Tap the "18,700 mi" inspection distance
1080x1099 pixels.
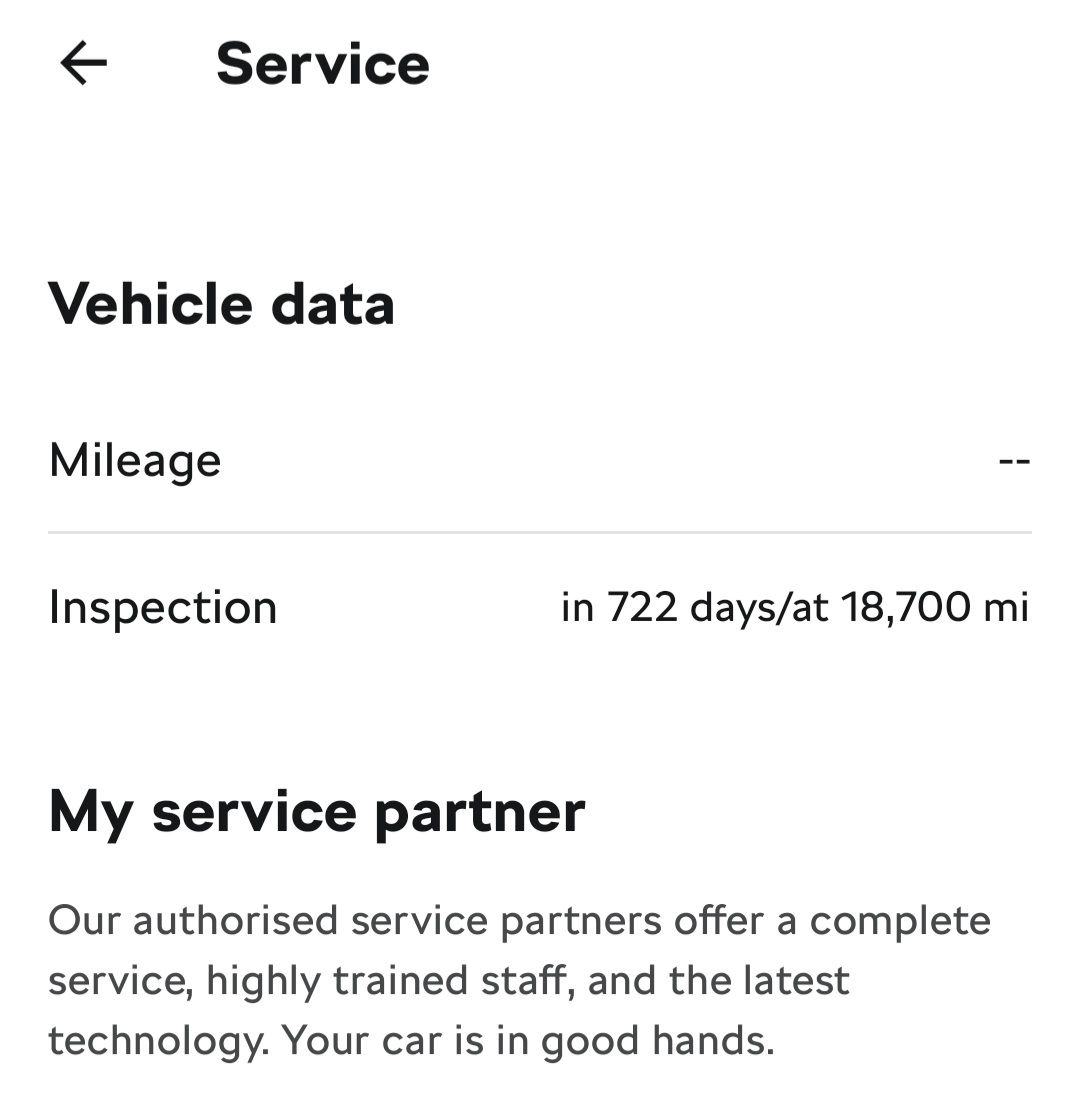[934, 607]
